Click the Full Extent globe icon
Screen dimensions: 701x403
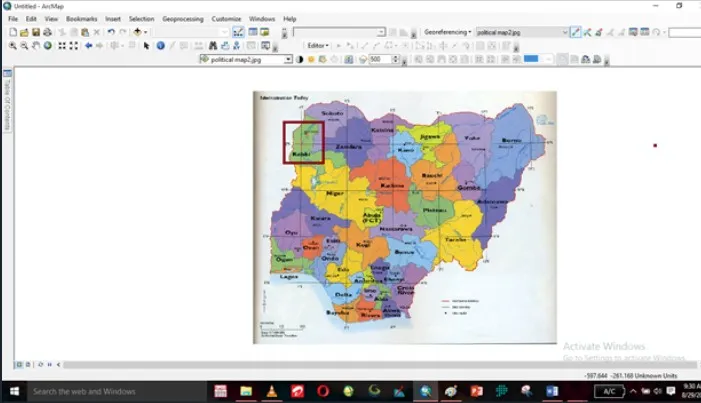point(47,46)
